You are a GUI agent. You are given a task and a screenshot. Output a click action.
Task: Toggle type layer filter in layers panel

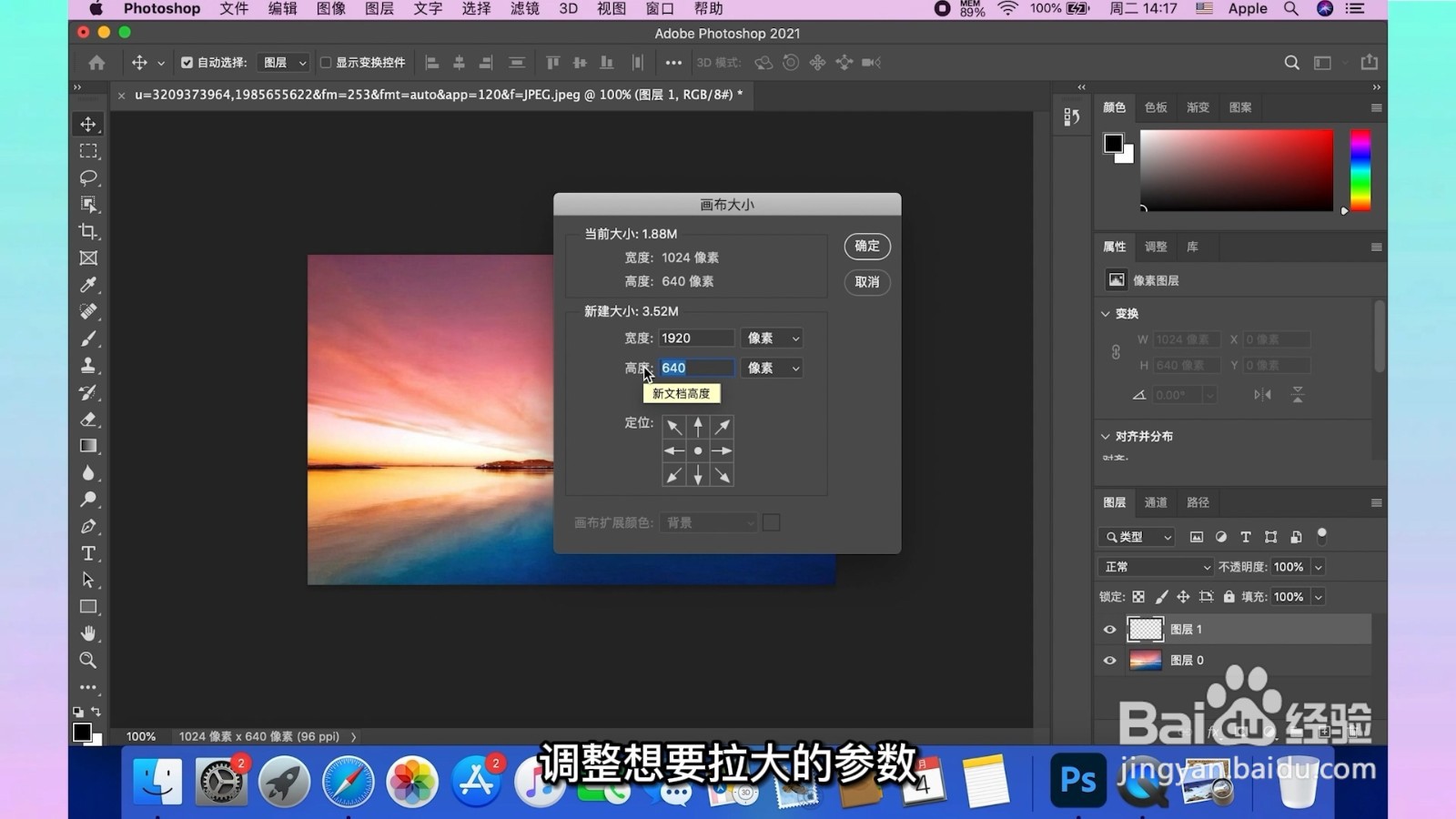click(x=1246, y=537)
